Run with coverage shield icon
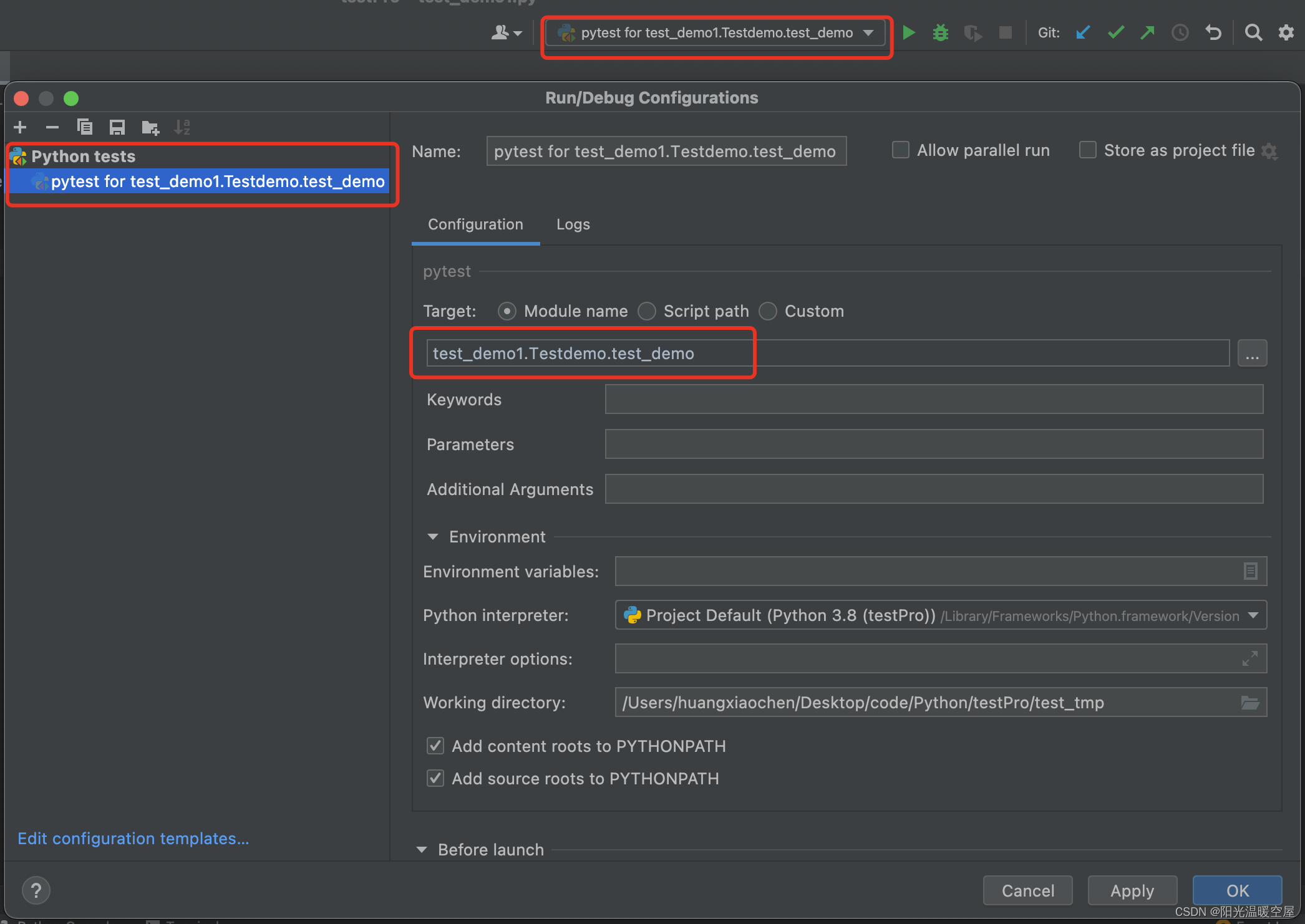The width and height of the screenshot is (1305, 924). 973,32
